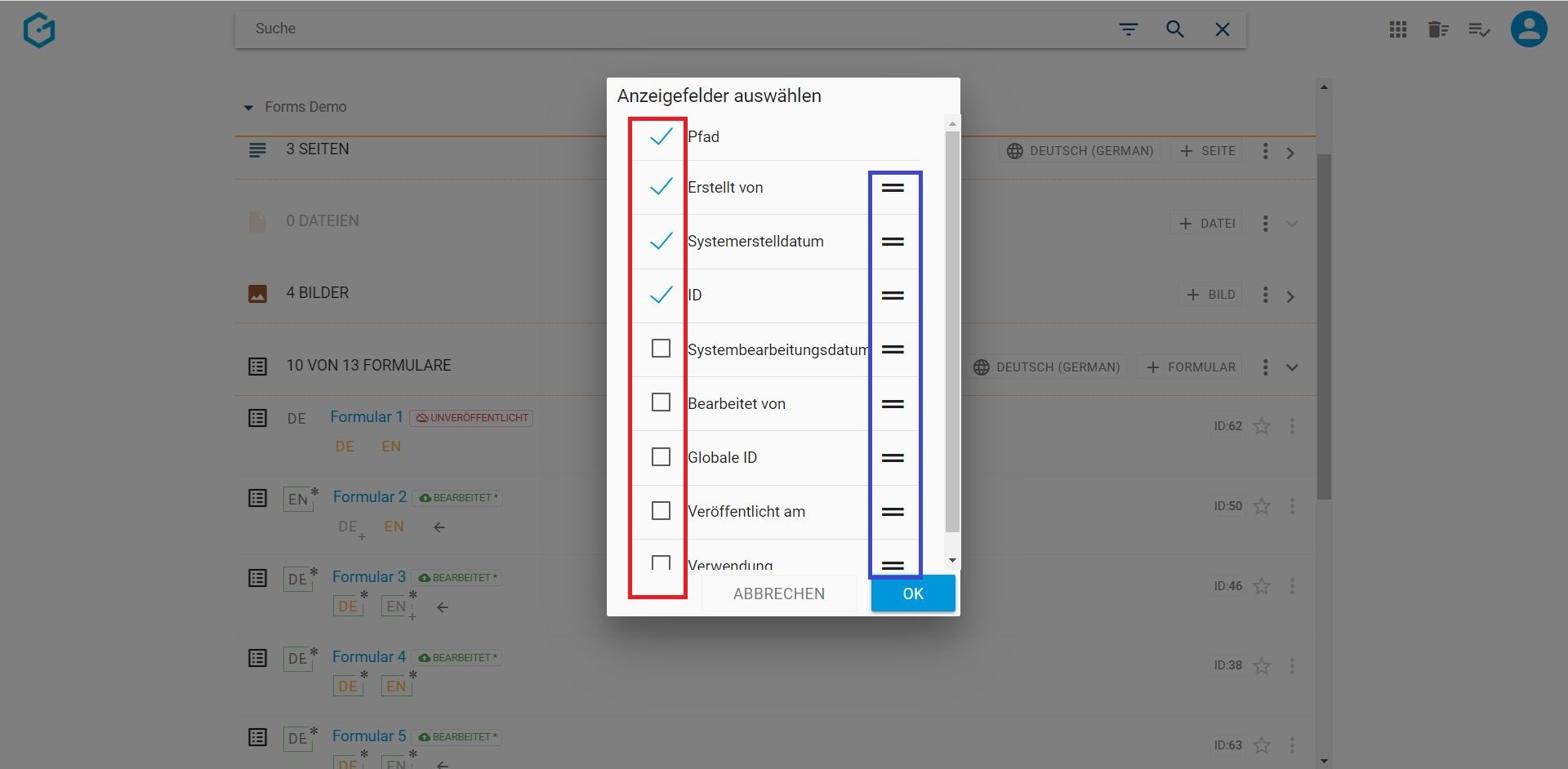Select DE language of Formular 1
Image resolution: width=1568 pixels, height=769 pixels.
[x=345, y=447]
